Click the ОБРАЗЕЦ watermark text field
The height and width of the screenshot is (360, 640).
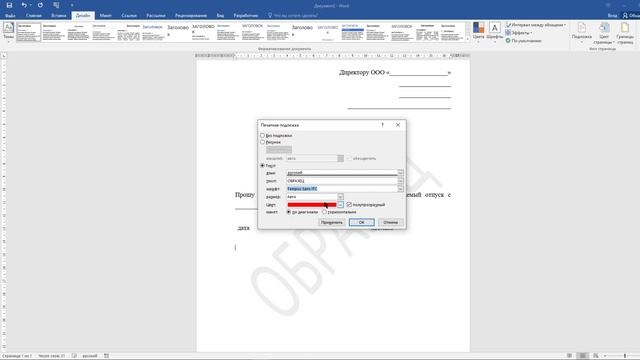pos(342,181)
